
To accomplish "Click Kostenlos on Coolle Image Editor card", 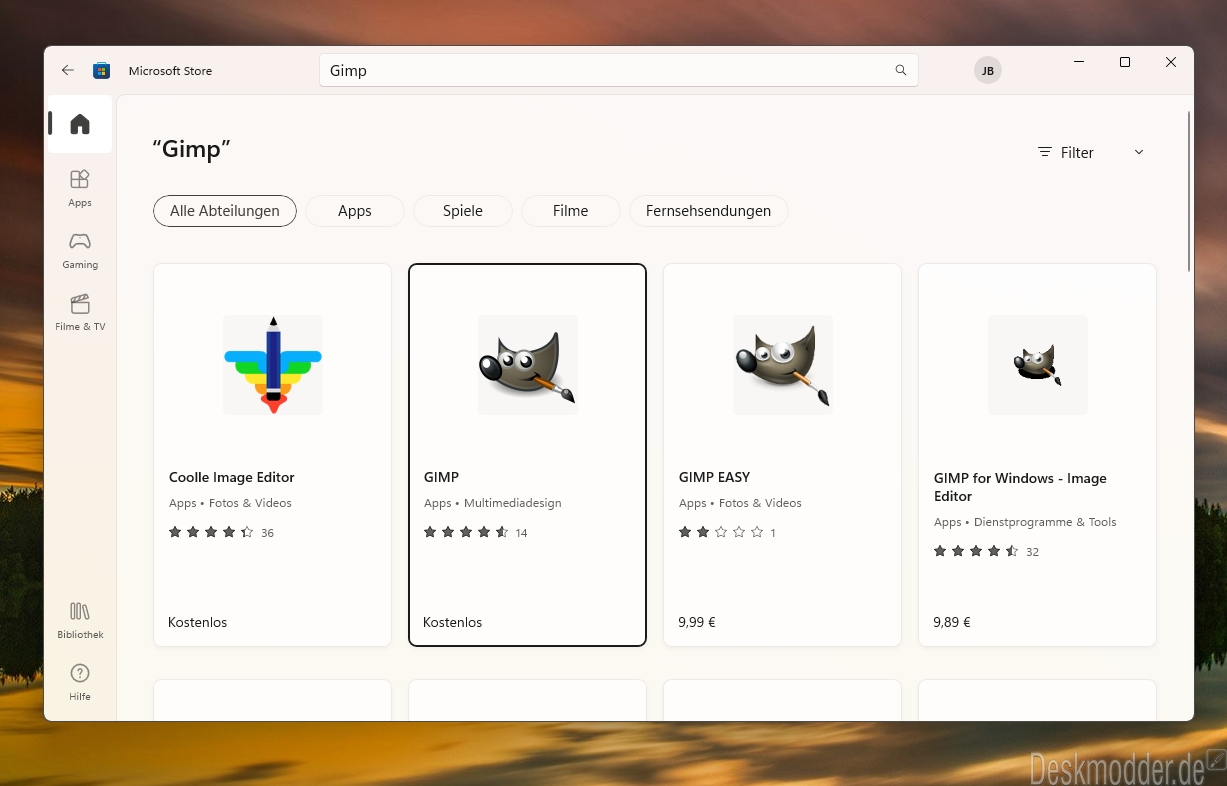I will (x=198, y=622).
